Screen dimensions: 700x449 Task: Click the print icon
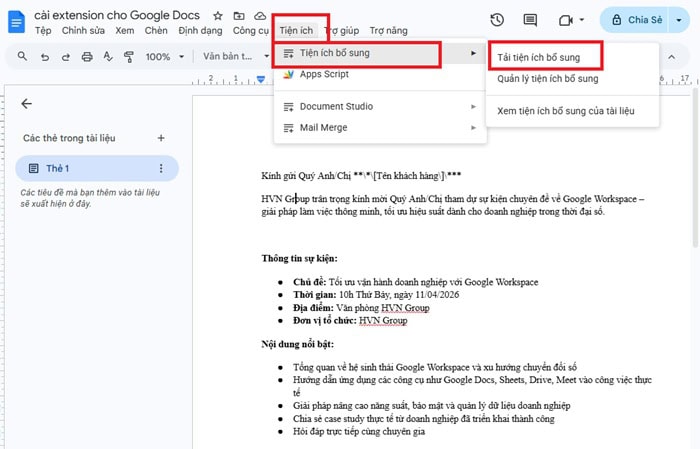tap(88, 57)
